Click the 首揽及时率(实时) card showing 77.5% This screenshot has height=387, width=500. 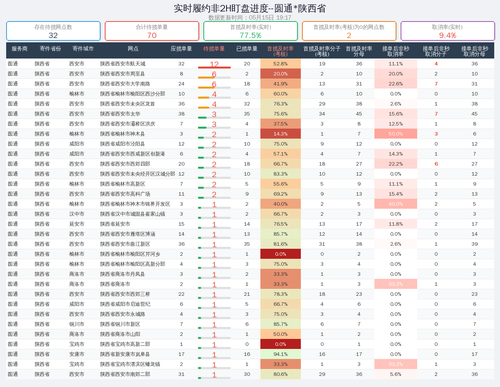tap(250, 31)
